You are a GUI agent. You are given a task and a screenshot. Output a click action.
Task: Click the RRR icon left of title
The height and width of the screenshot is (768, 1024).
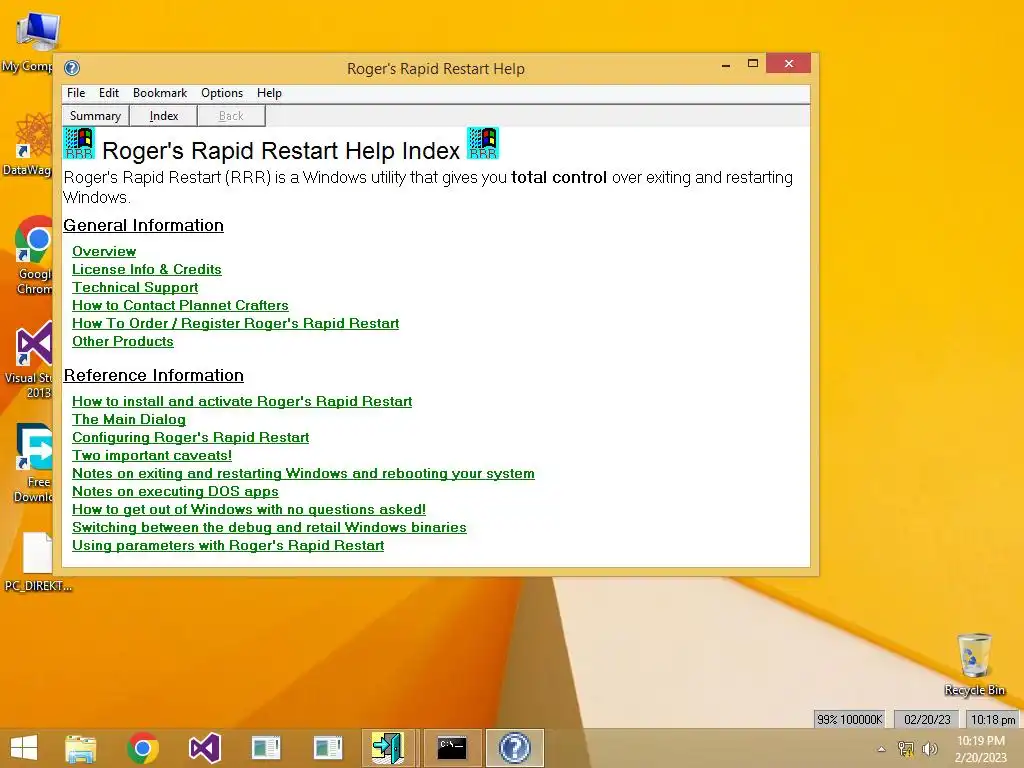79,143
